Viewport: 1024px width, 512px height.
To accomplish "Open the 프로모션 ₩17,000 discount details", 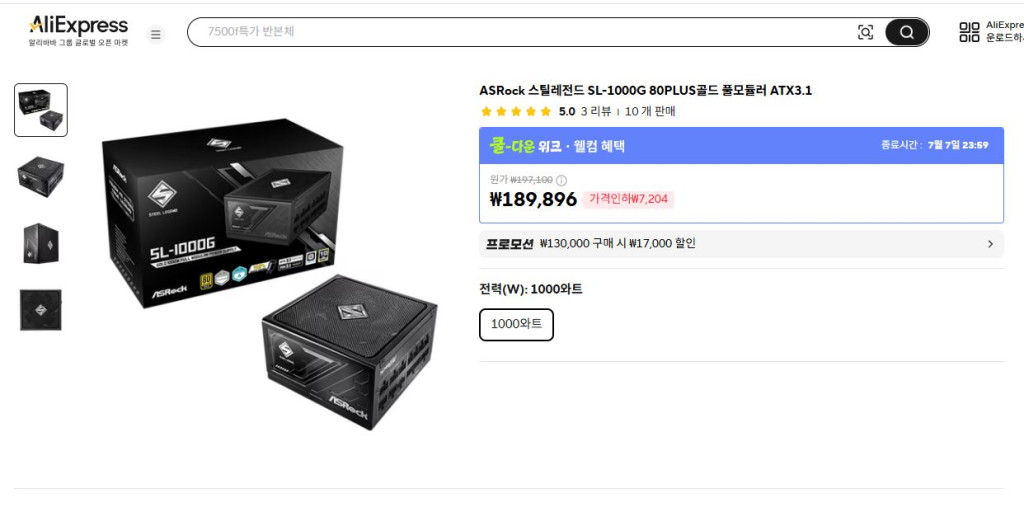I will 741,244.
